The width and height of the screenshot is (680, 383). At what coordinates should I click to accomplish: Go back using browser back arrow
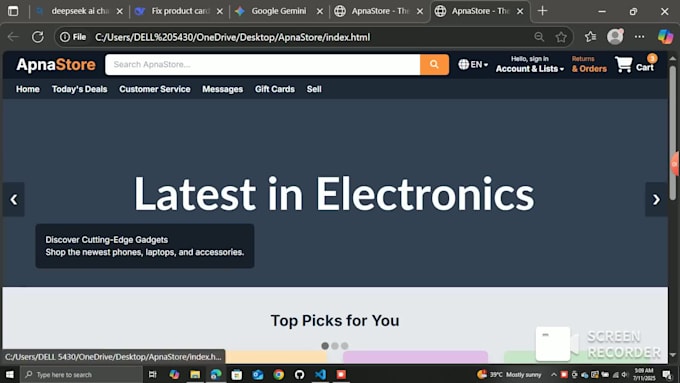point(13,37)
